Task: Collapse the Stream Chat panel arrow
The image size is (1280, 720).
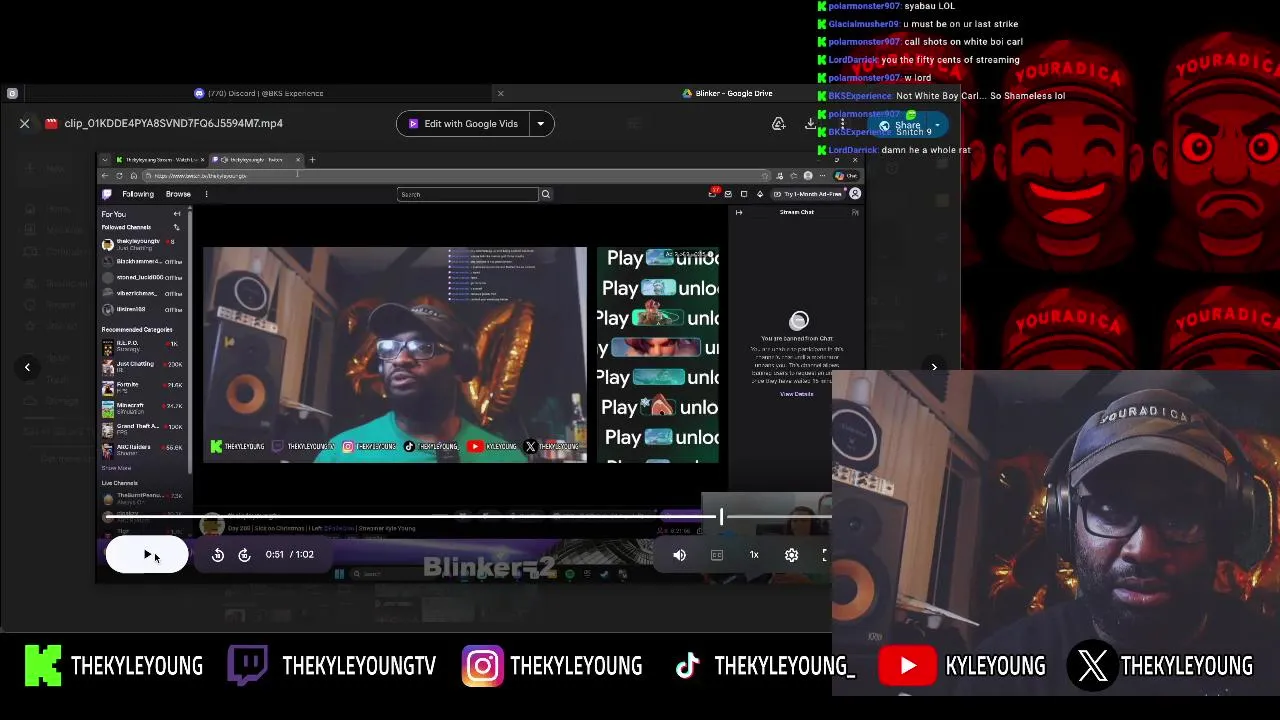Action: pyautogui.click(x=739, y=212)
